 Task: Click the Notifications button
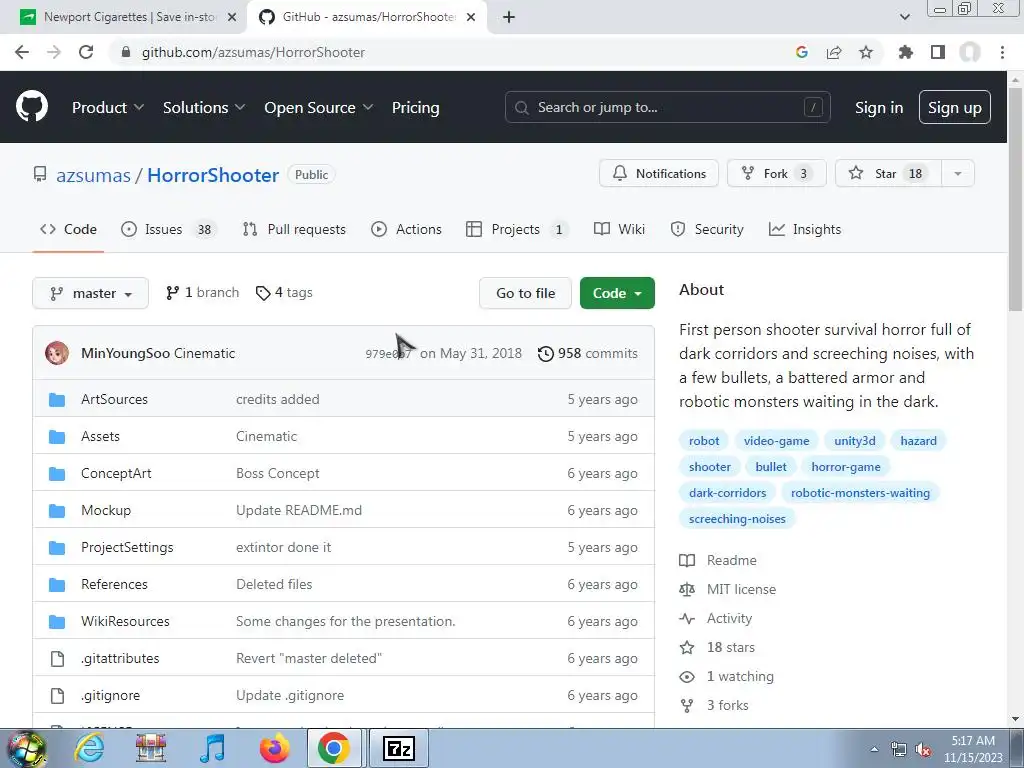tap(659, 174)
